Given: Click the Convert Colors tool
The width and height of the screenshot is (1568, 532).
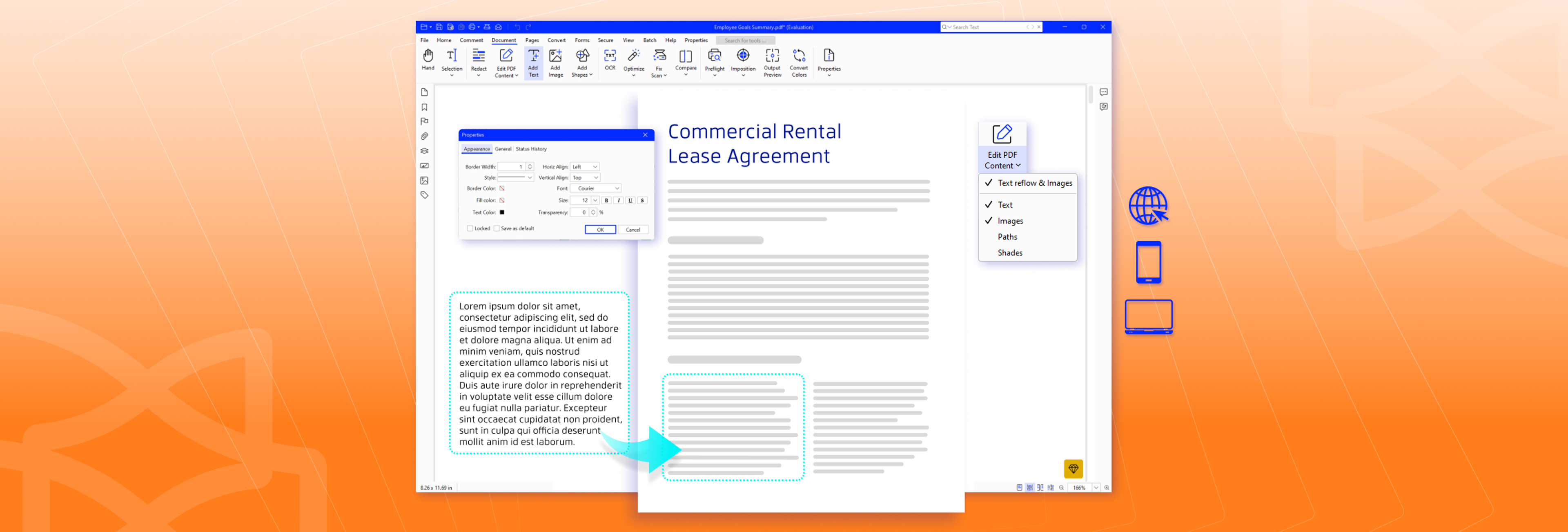Looking at the screenshot, I should tap(799, 62).
